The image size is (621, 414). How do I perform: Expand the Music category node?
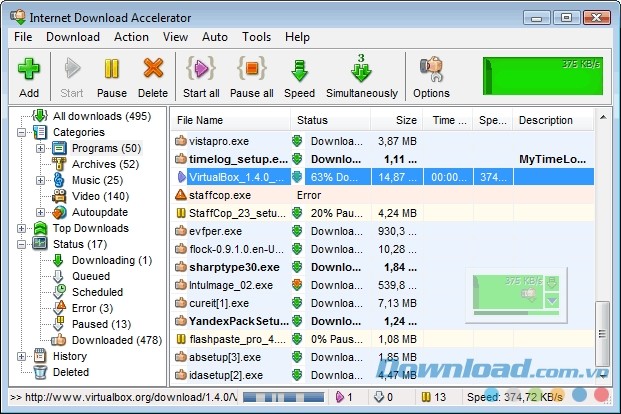(x=40, y=181)
